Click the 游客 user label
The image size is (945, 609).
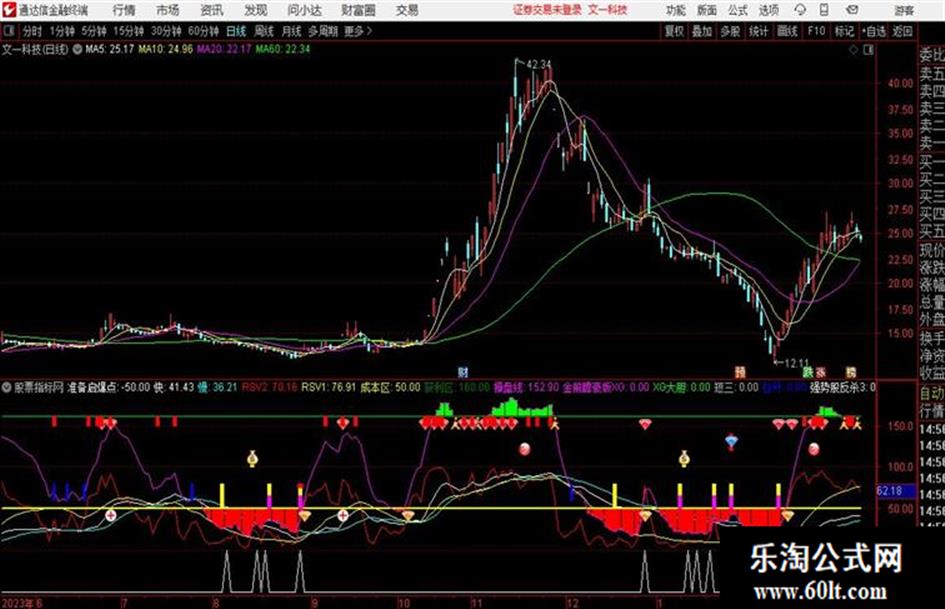pos(903,10)
